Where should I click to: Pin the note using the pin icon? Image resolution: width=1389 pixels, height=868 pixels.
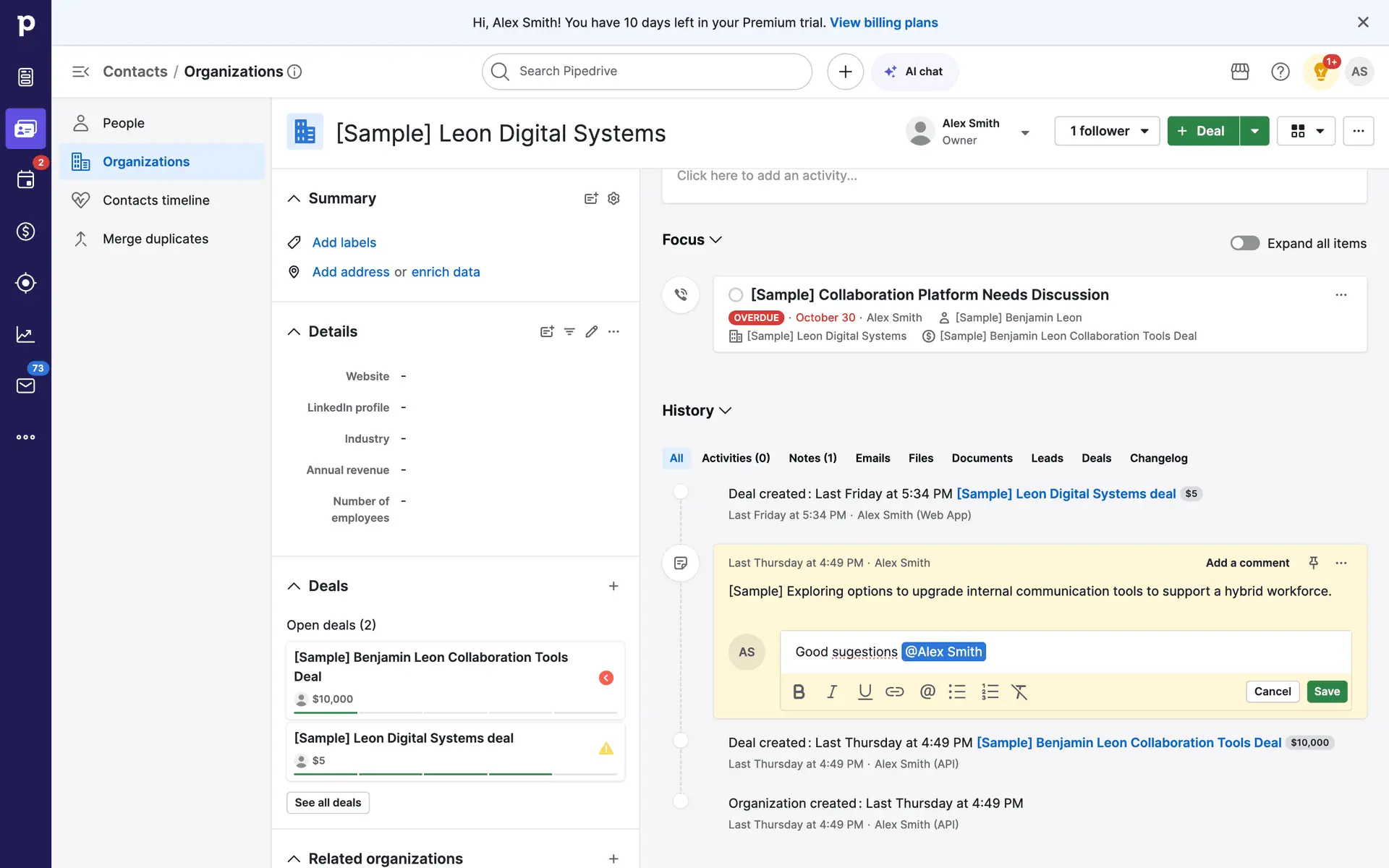click(1313, 563)
